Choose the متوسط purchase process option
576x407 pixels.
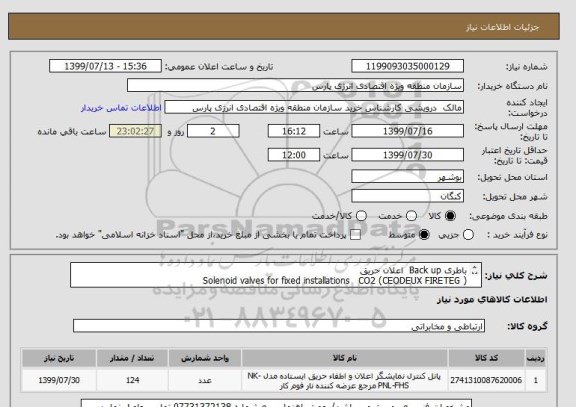[x=424, y=235]
